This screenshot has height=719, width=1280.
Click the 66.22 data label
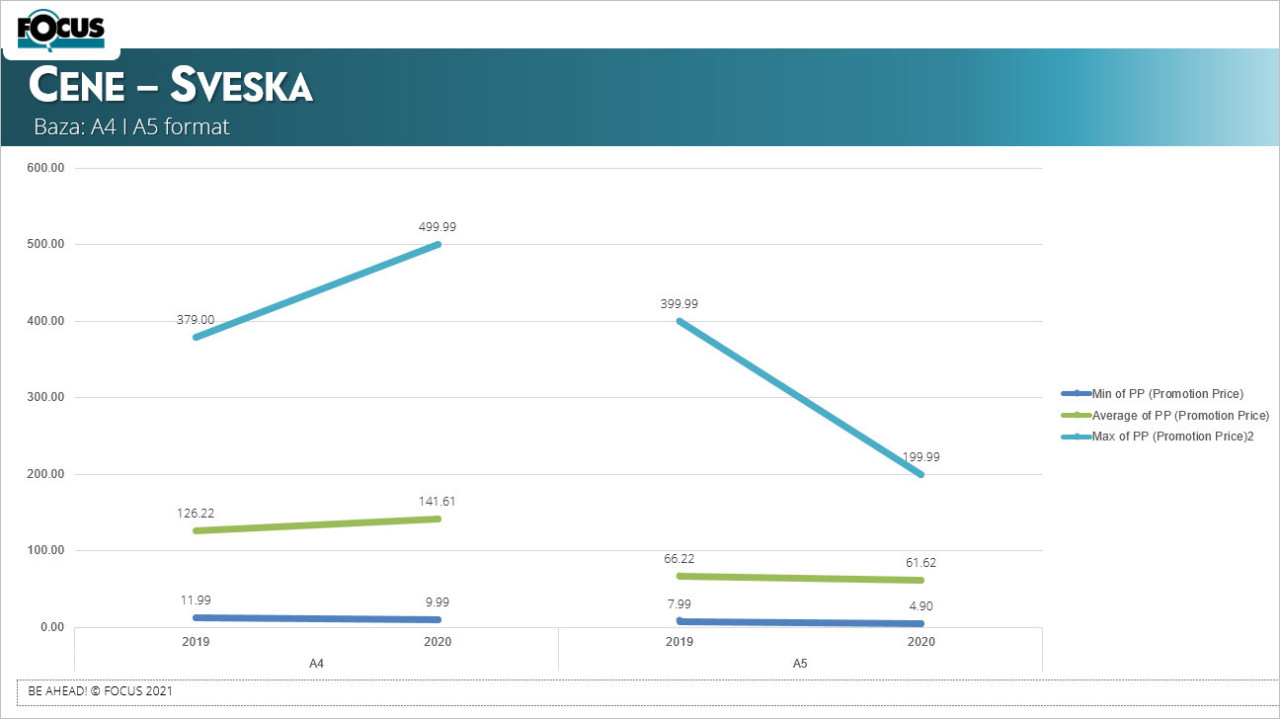pyautogui.click(x=679, y=559)
